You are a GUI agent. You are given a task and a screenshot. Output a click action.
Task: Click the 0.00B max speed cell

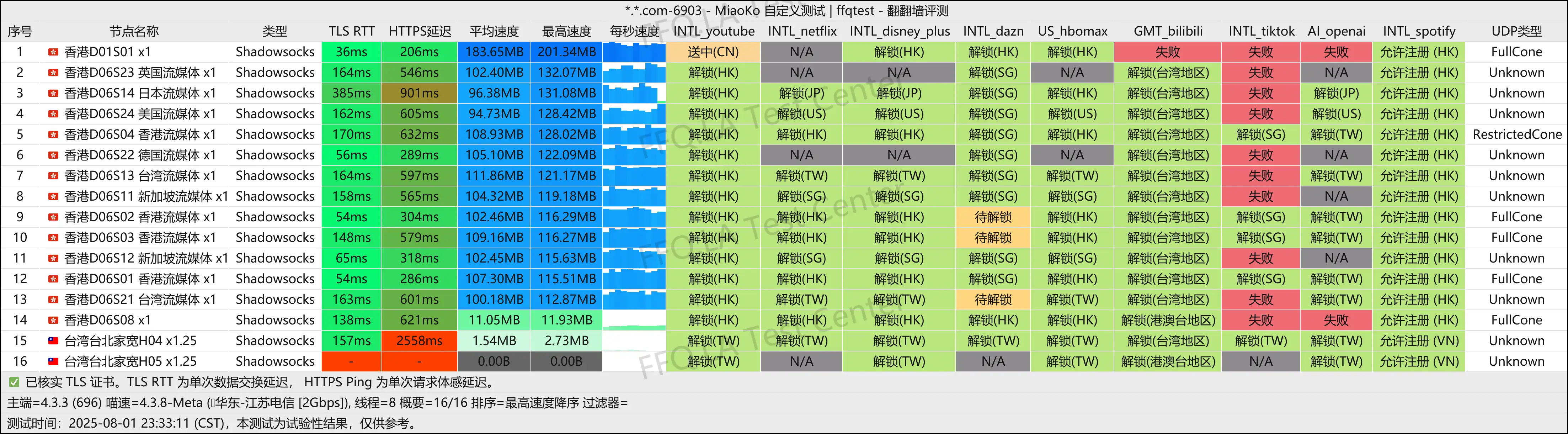pyautogui.click(x=567, y=361)
